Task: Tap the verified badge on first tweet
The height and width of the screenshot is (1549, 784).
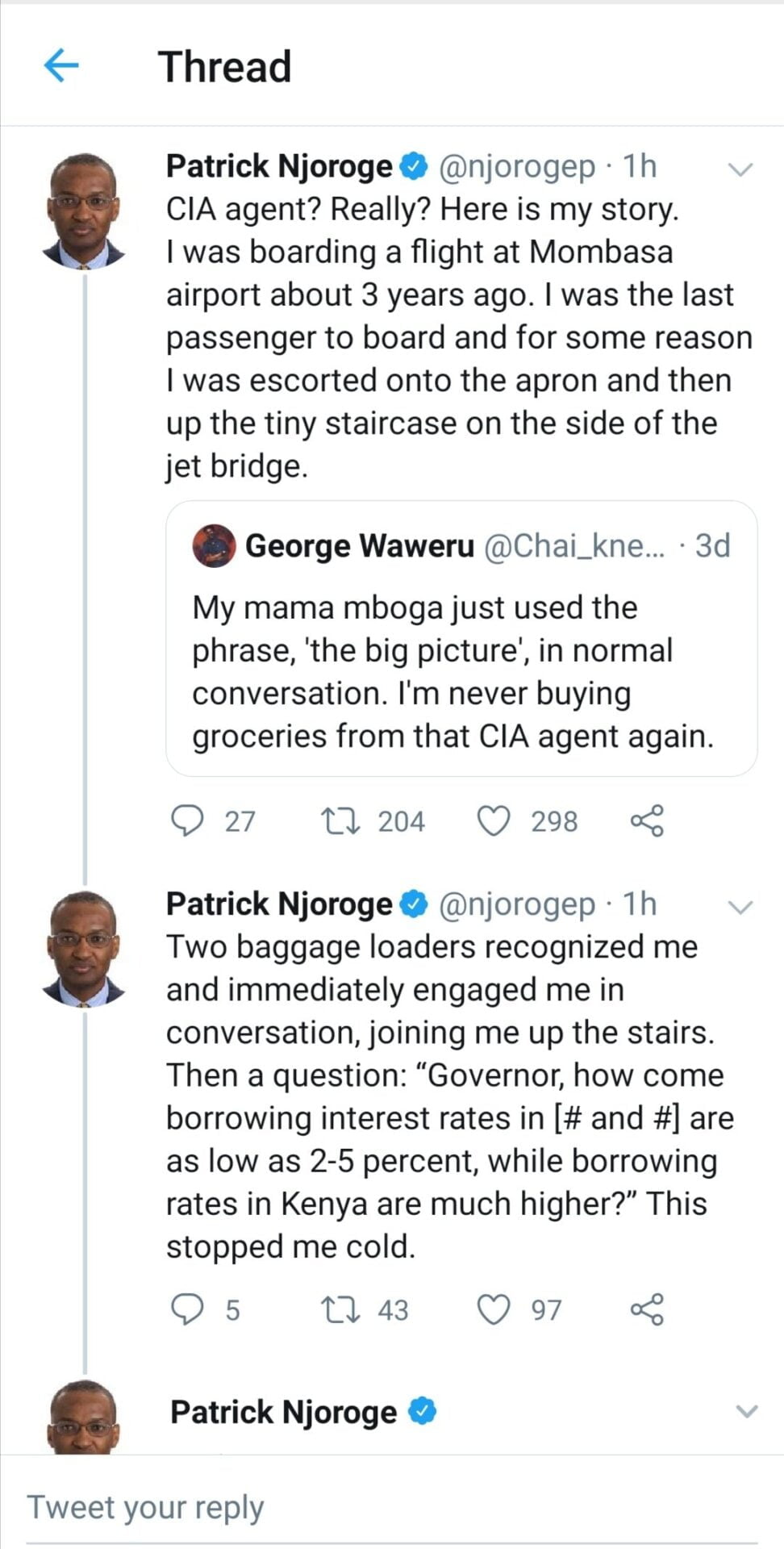Action: (414, 166)
